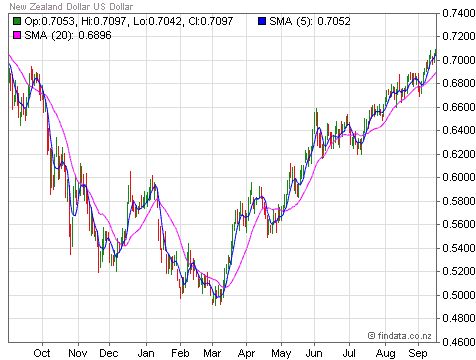476x360 pixels.
Task: Click the 0.7400 y-axis value
Action: (459, 13)
